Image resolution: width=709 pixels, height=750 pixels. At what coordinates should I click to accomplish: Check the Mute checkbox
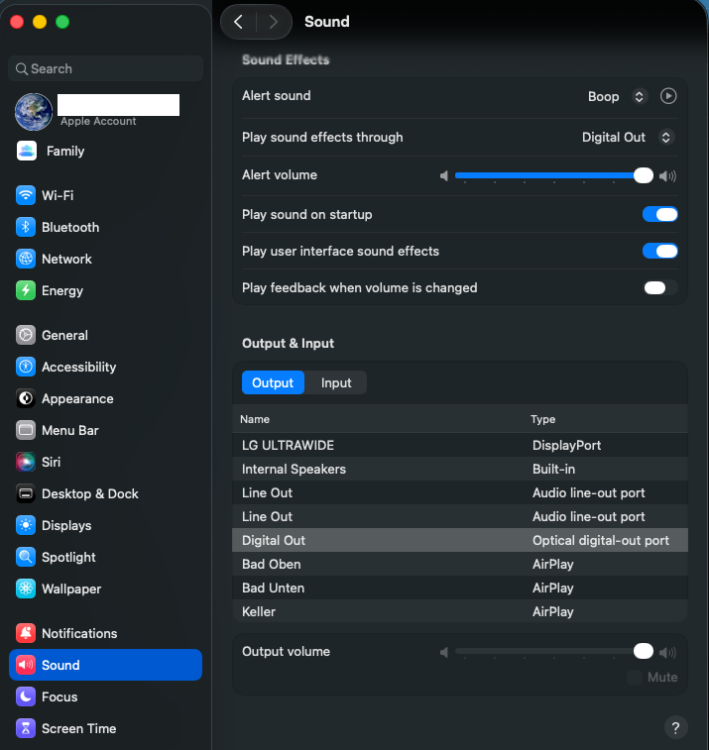(634, 677)
